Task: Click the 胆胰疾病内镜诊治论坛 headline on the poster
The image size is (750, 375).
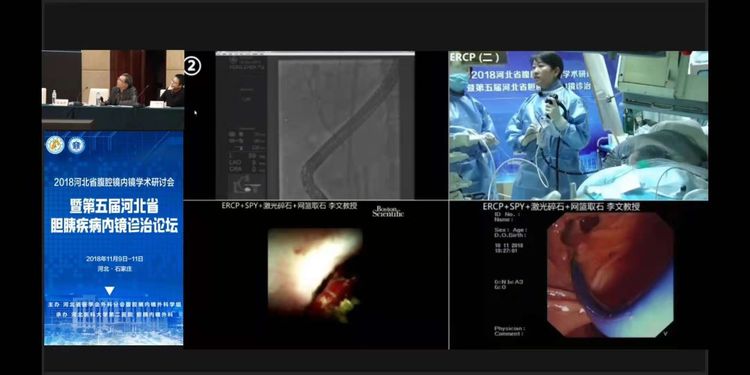Action: click(x=114, y=226)
